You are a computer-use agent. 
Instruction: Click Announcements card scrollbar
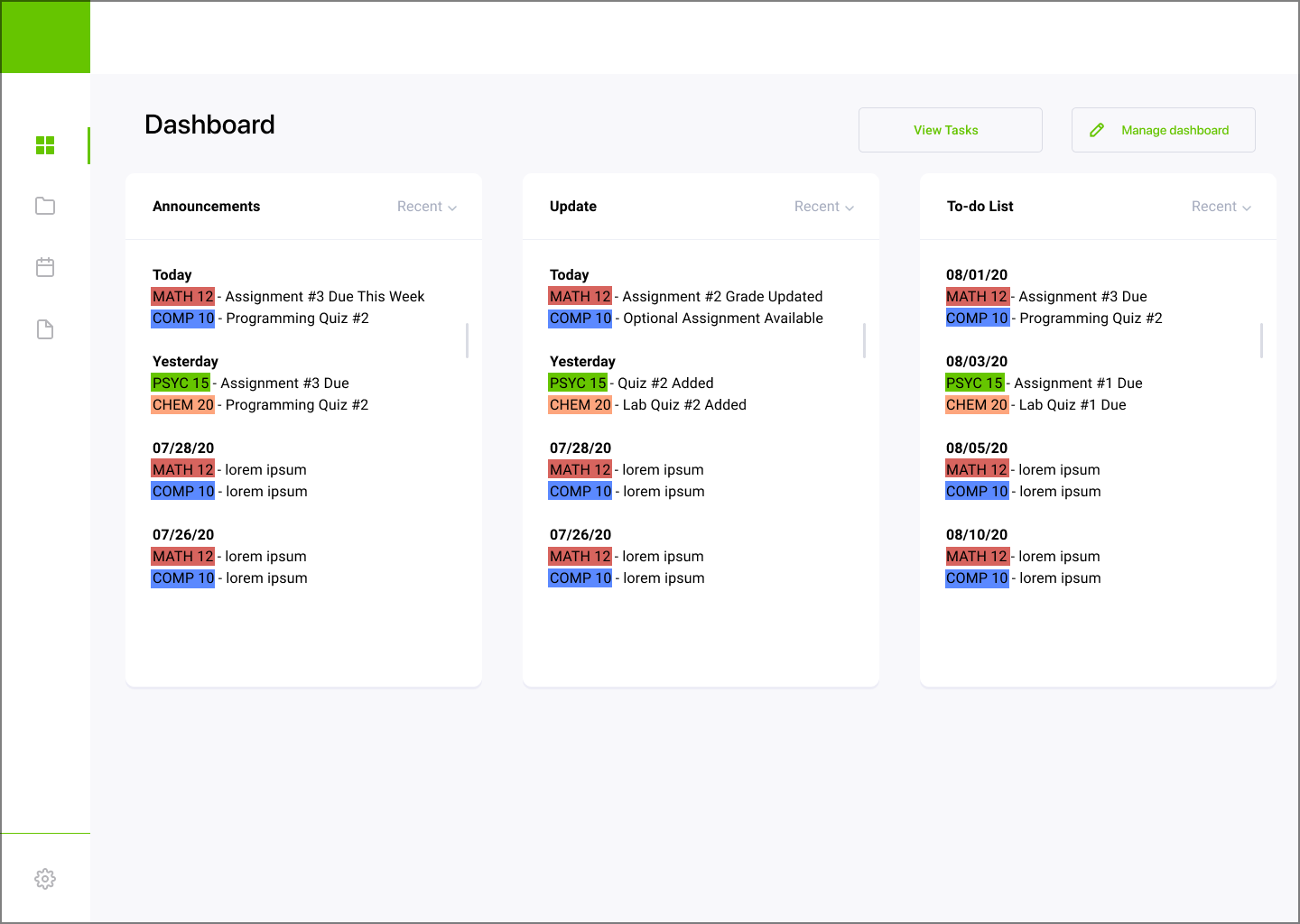tap(467, 340)
